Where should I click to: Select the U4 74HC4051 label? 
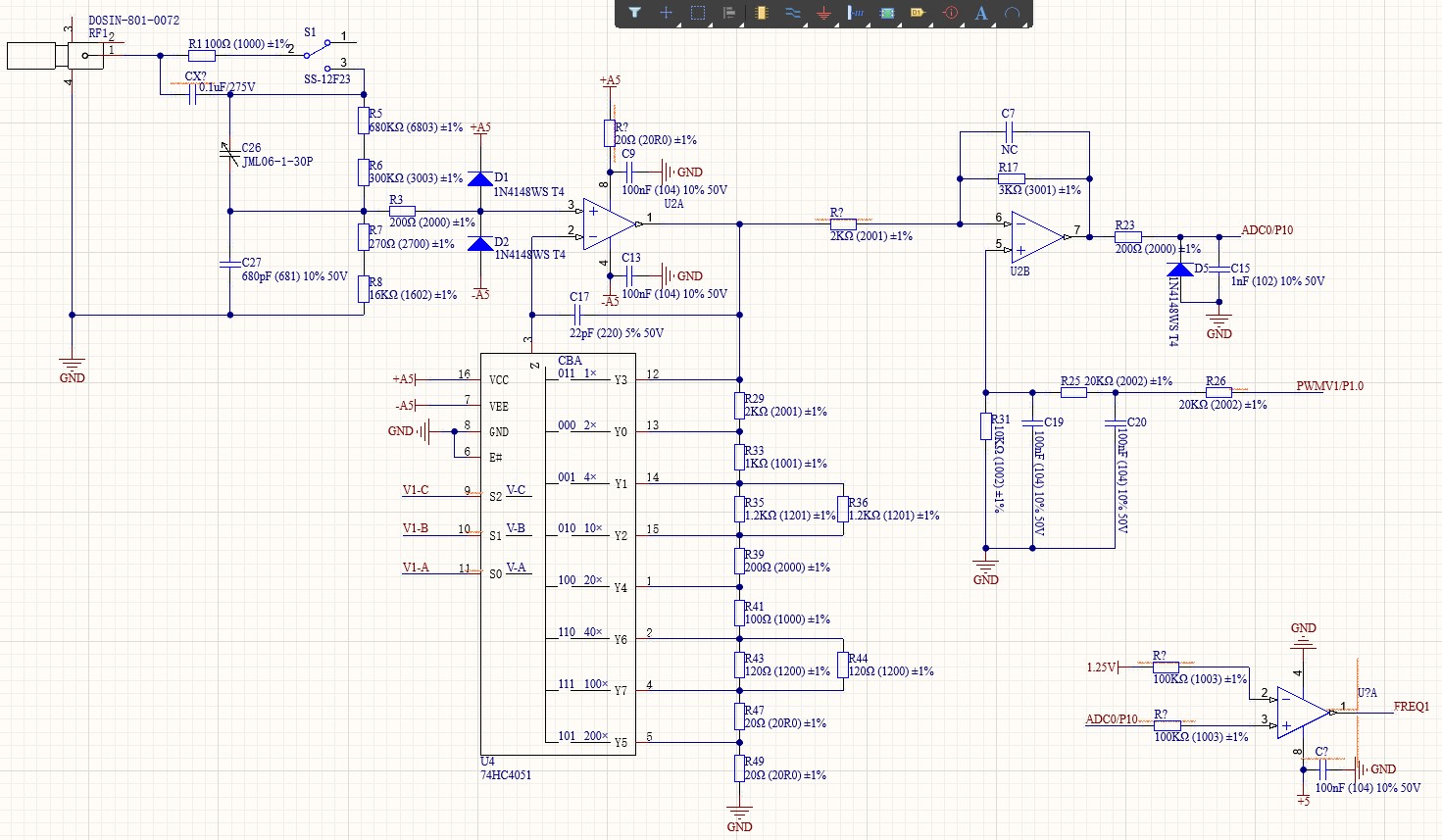(x=506, y=768)
